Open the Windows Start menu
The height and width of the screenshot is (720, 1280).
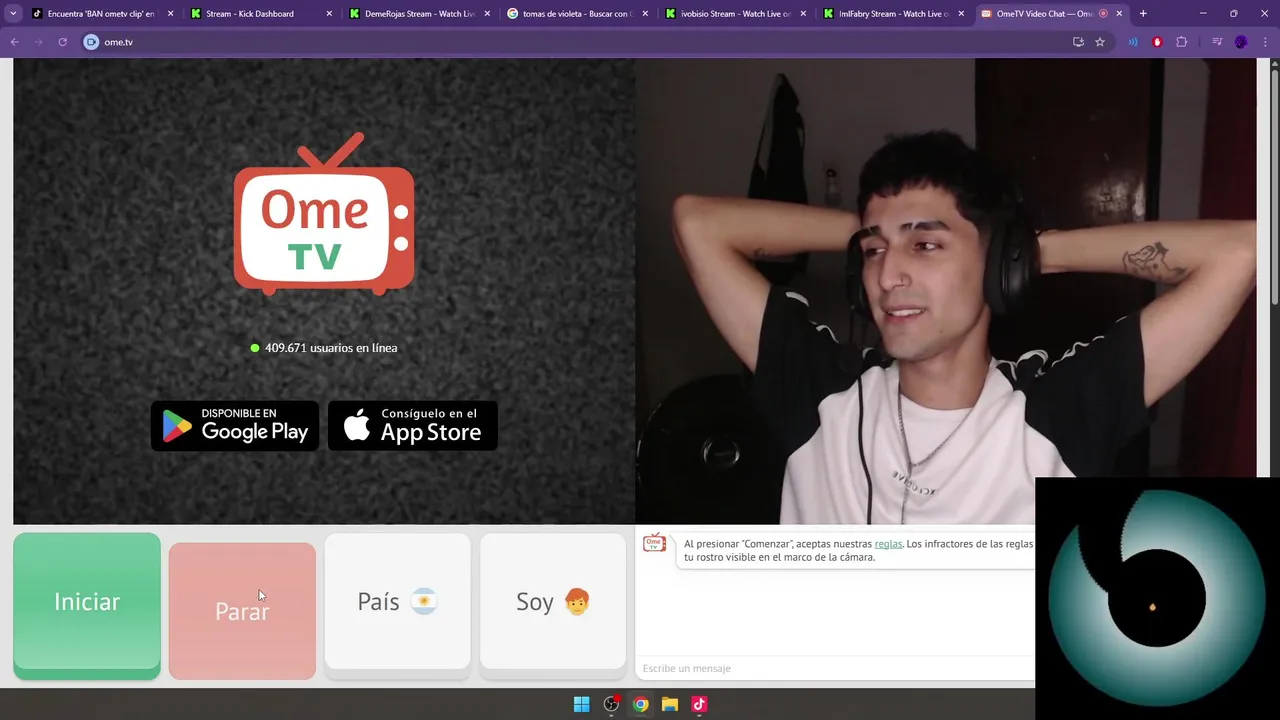click(581, 704)
